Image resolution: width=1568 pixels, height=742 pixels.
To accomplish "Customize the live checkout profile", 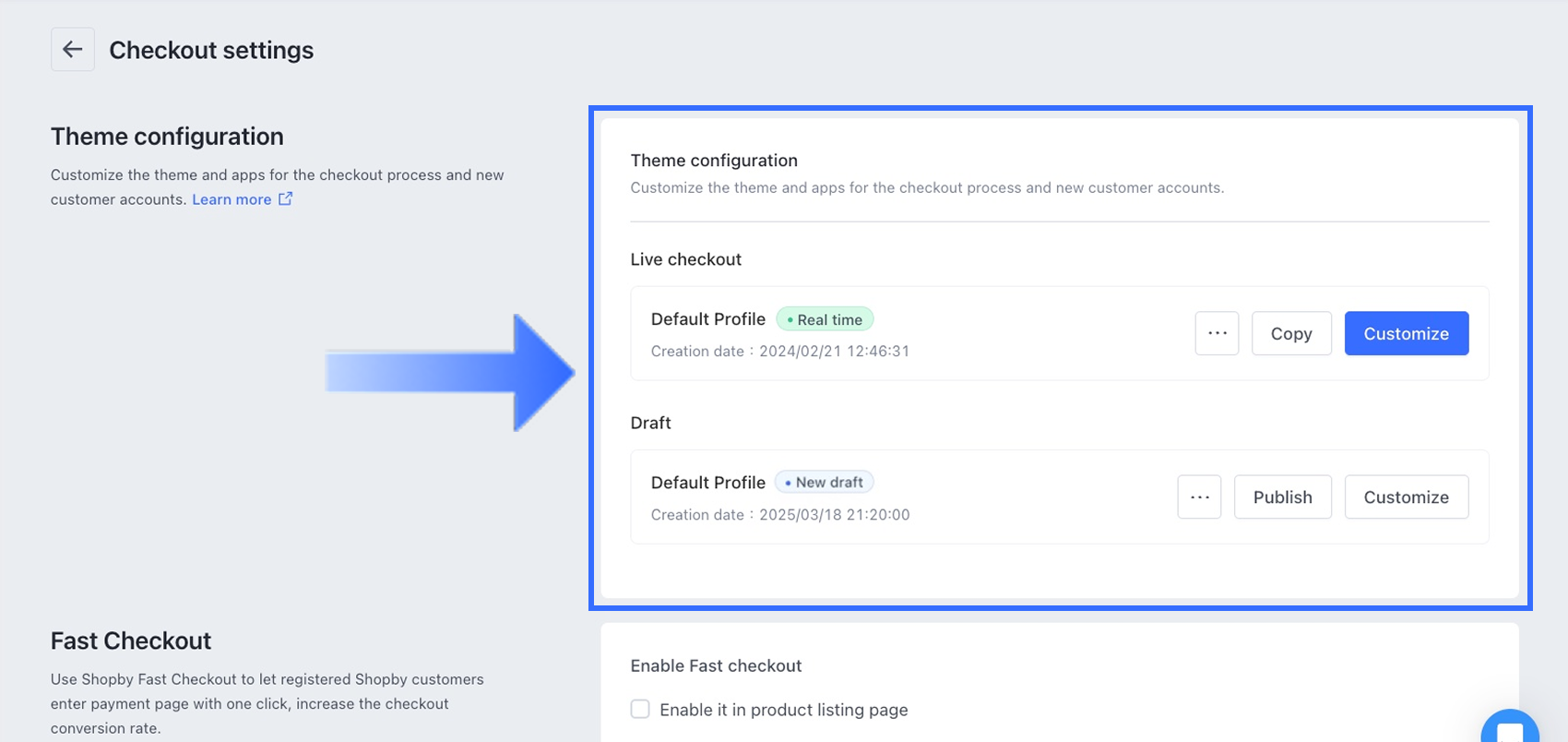I will (x=1406, y=333).
